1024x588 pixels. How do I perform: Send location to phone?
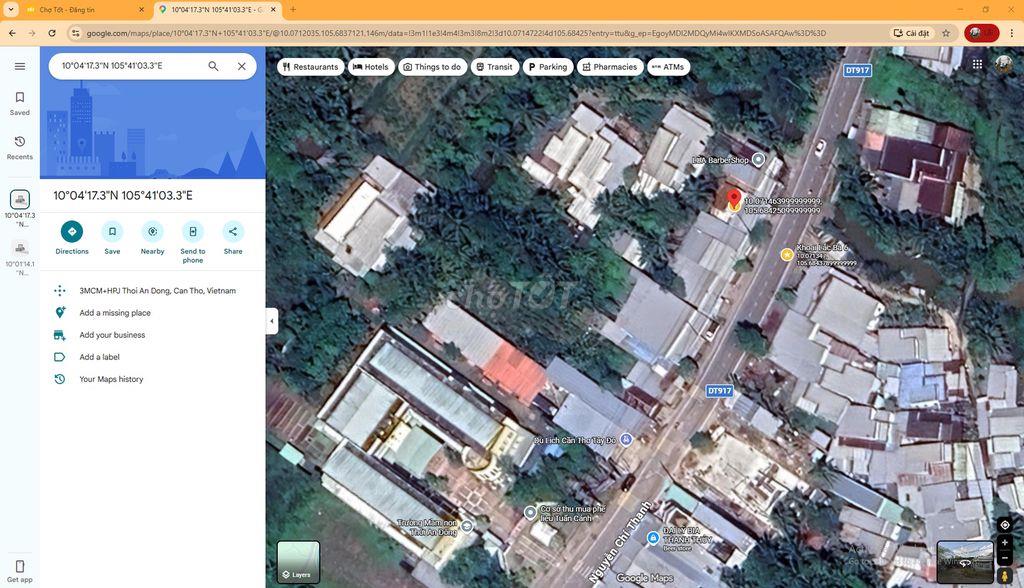[x=193, y=242]
